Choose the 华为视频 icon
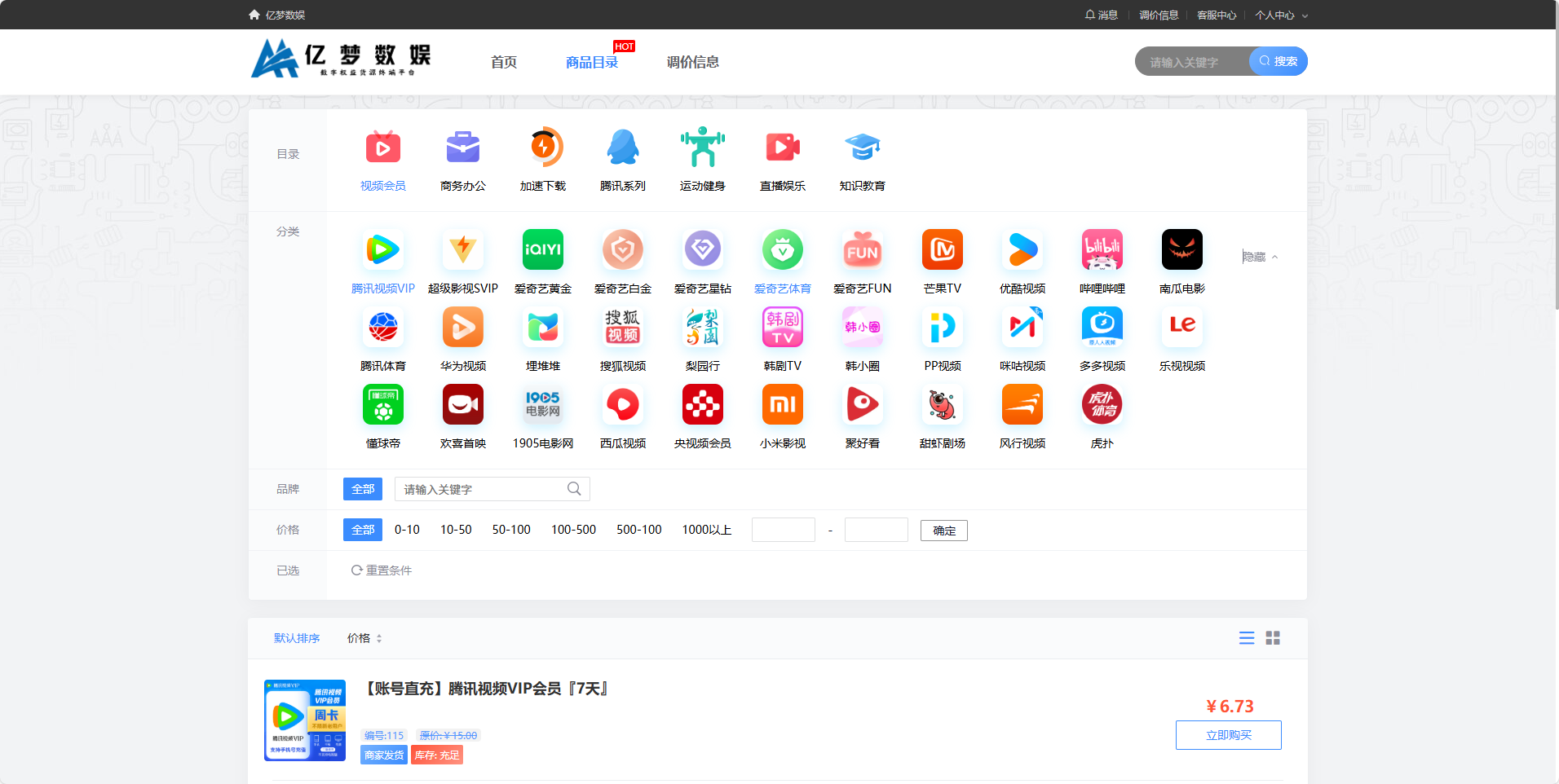 click(x=463, y=328)
